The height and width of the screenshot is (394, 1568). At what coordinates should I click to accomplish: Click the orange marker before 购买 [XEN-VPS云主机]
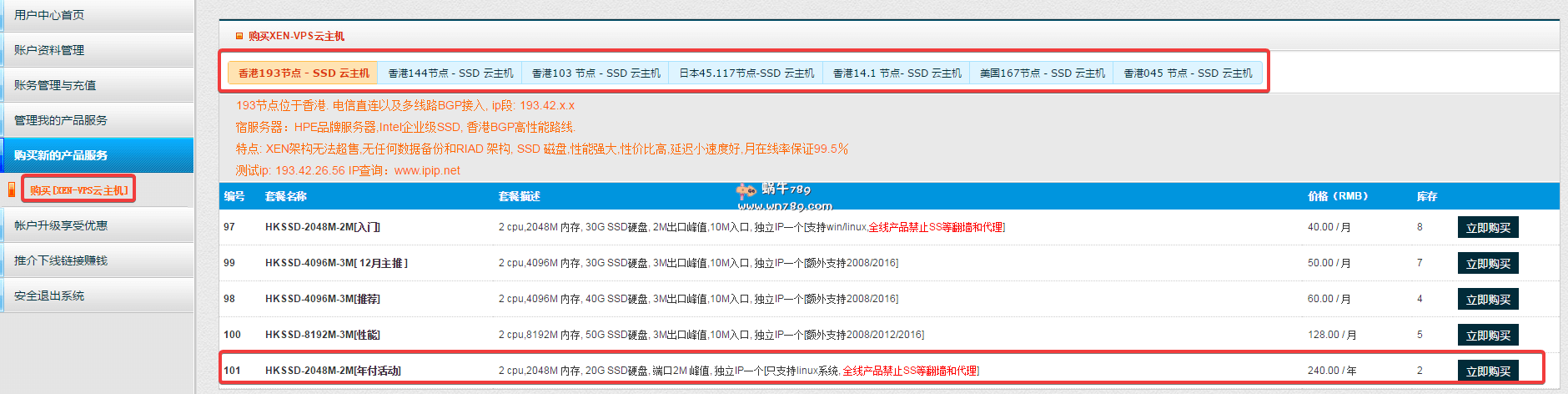[12, 189]
